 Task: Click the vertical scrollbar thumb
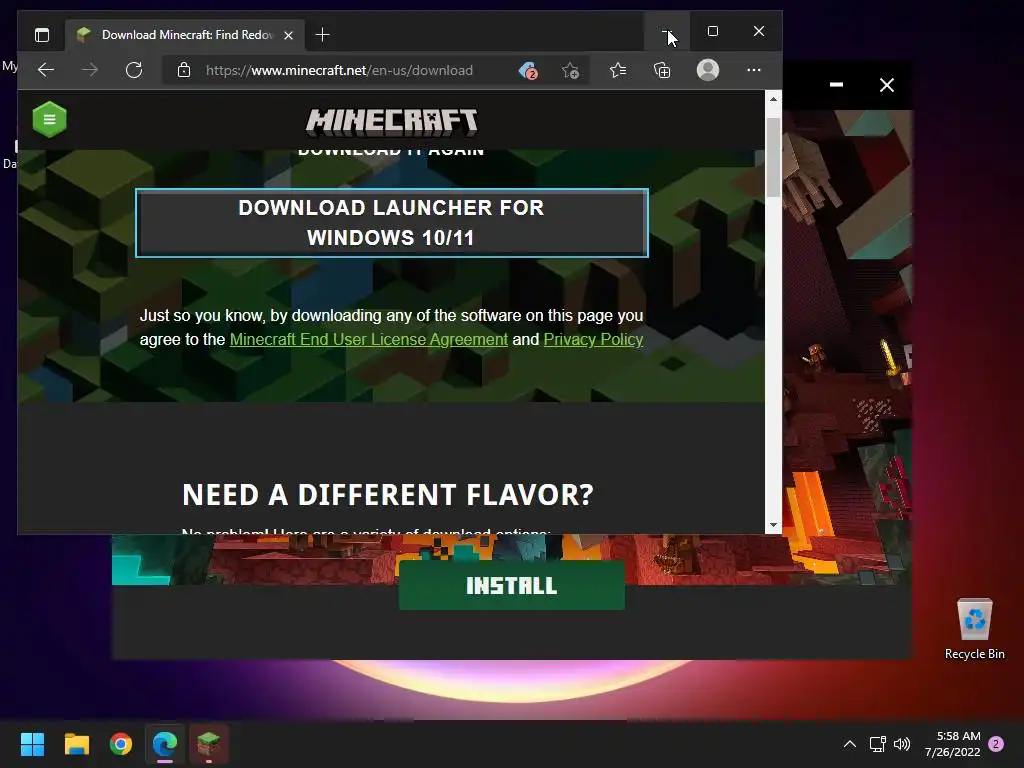pos(773,157)
